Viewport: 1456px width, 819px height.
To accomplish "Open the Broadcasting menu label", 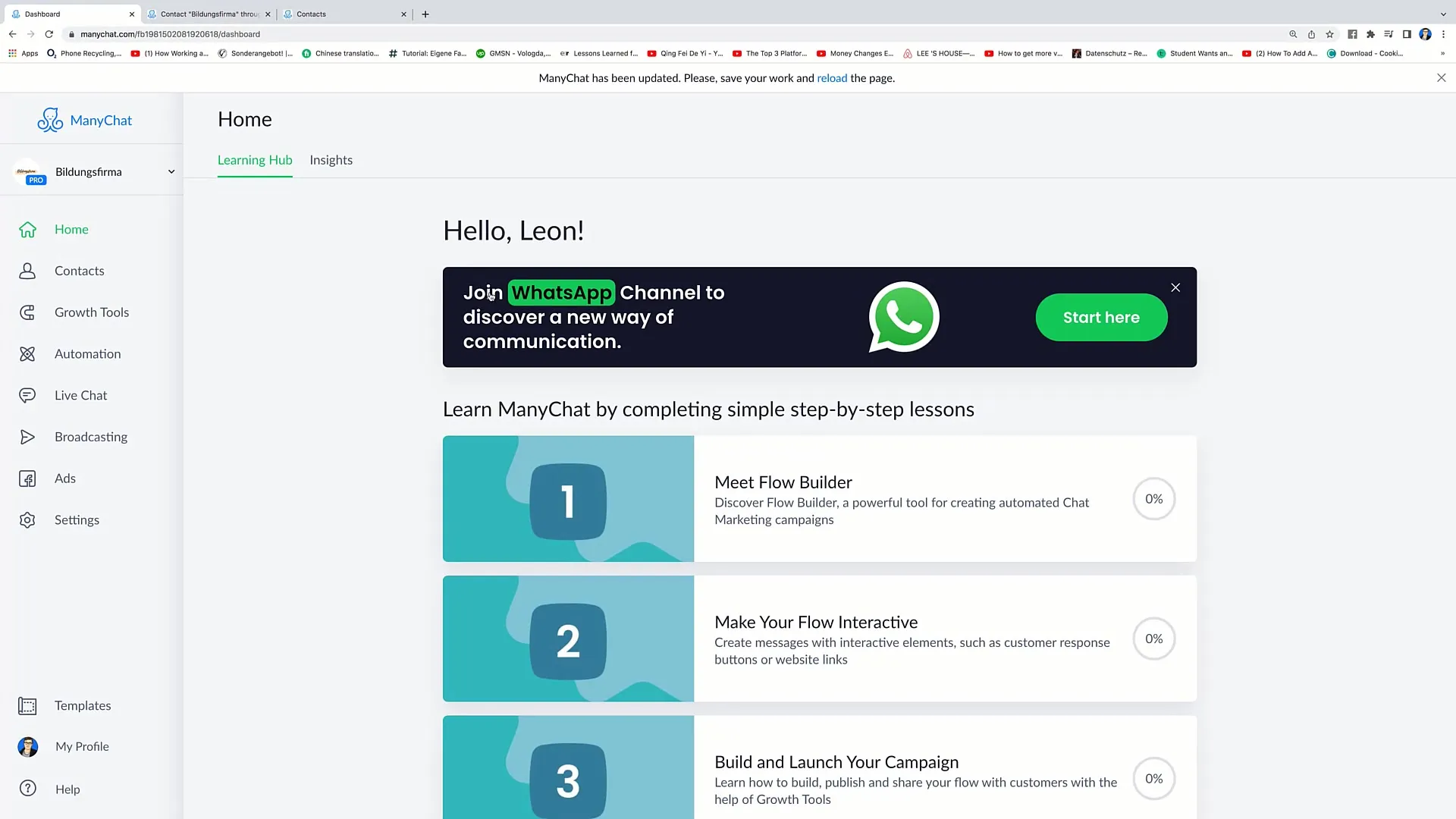I will [x=91, y=437].
